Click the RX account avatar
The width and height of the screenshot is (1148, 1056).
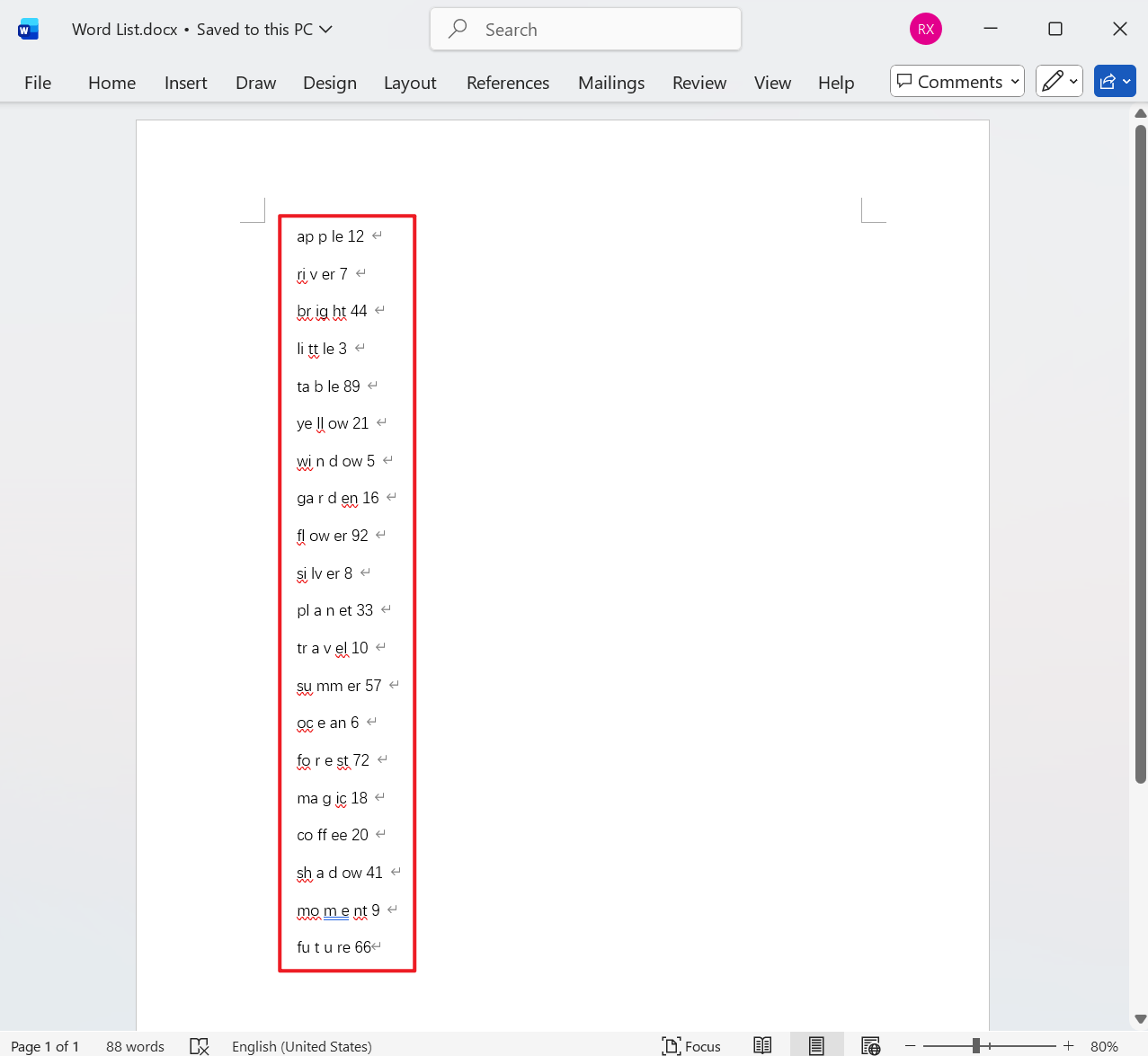tap(925, 28)
